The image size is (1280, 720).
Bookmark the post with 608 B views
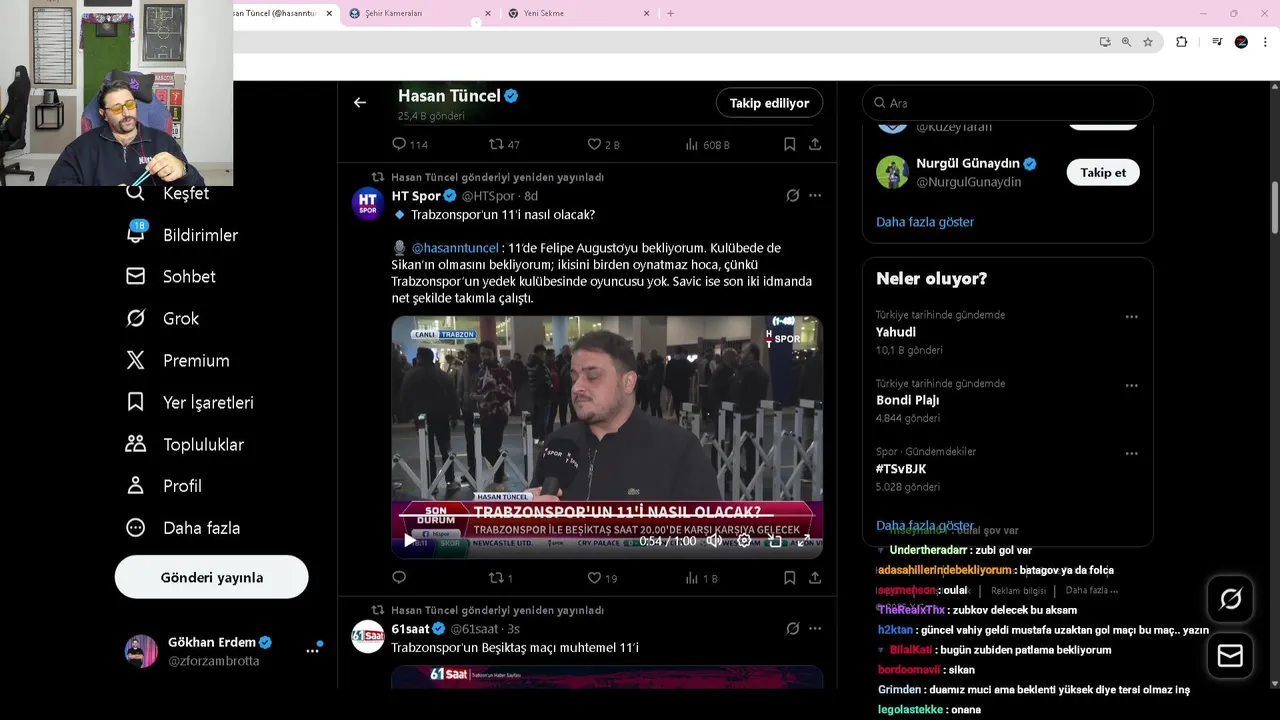coord(789,144)
